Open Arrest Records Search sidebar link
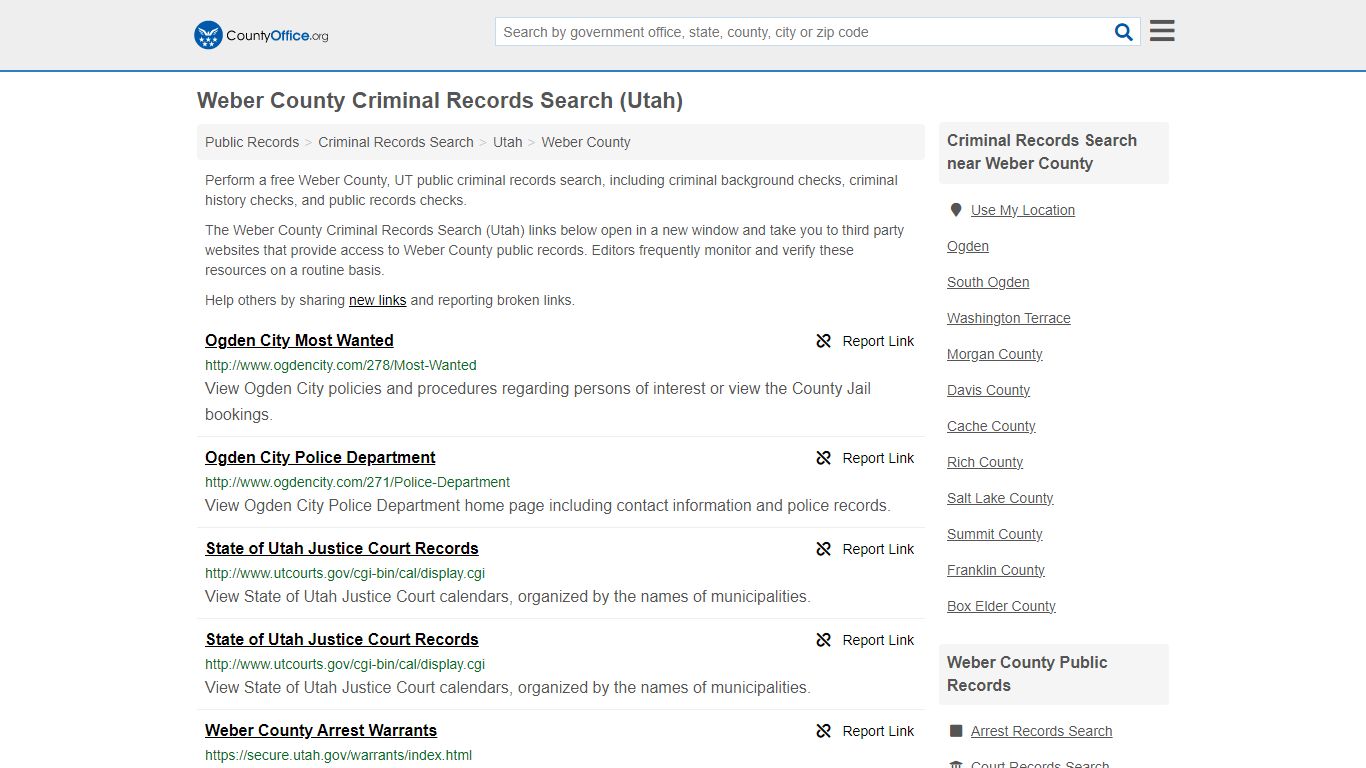 click(1041, 731)
